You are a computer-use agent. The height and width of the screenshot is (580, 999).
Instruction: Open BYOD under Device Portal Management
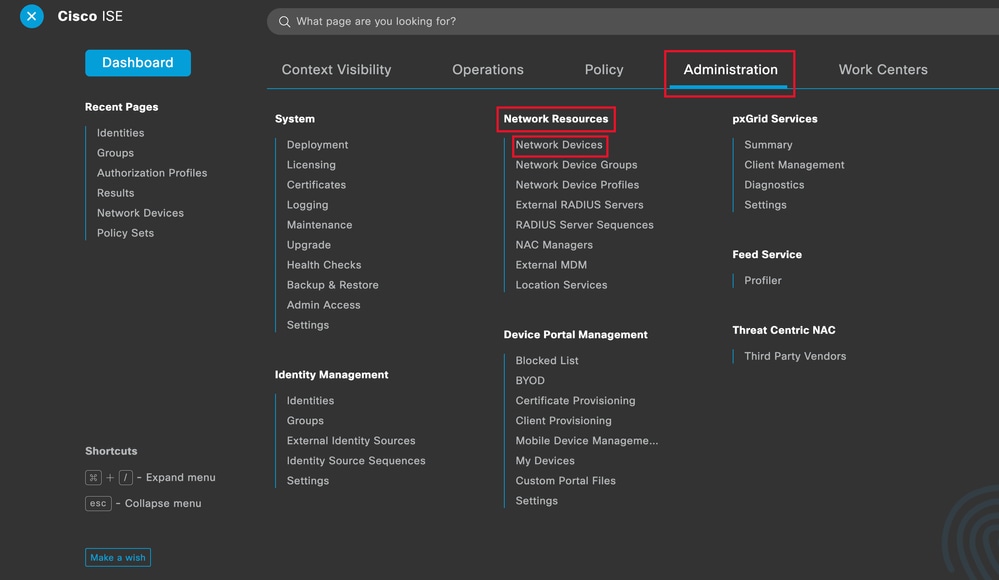(530, 381)
